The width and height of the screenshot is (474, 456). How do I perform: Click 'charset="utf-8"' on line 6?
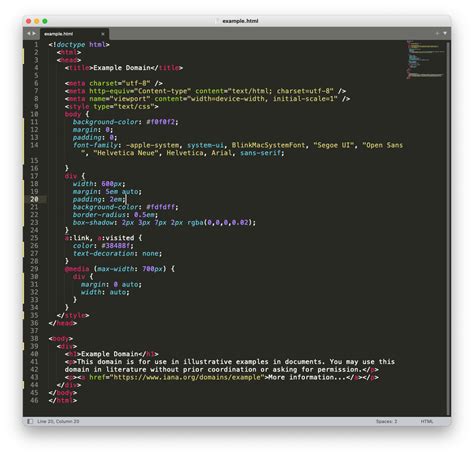pyautogui.click(x=120, y=83)
